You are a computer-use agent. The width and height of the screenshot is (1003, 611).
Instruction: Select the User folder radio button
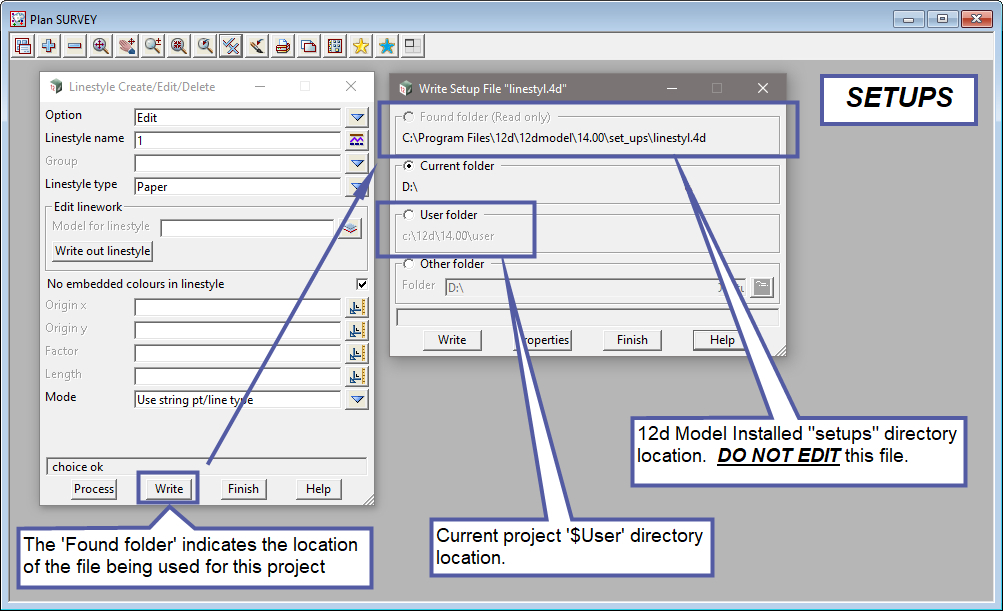[x=408, y=215]
